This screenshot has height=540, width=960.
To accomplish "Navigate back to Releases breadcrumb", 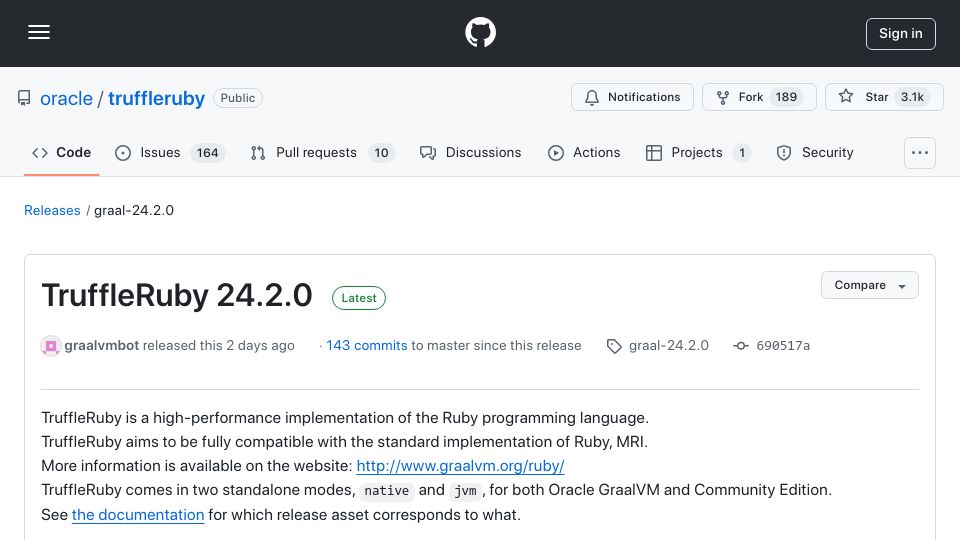I will click(x=52, y=210).
